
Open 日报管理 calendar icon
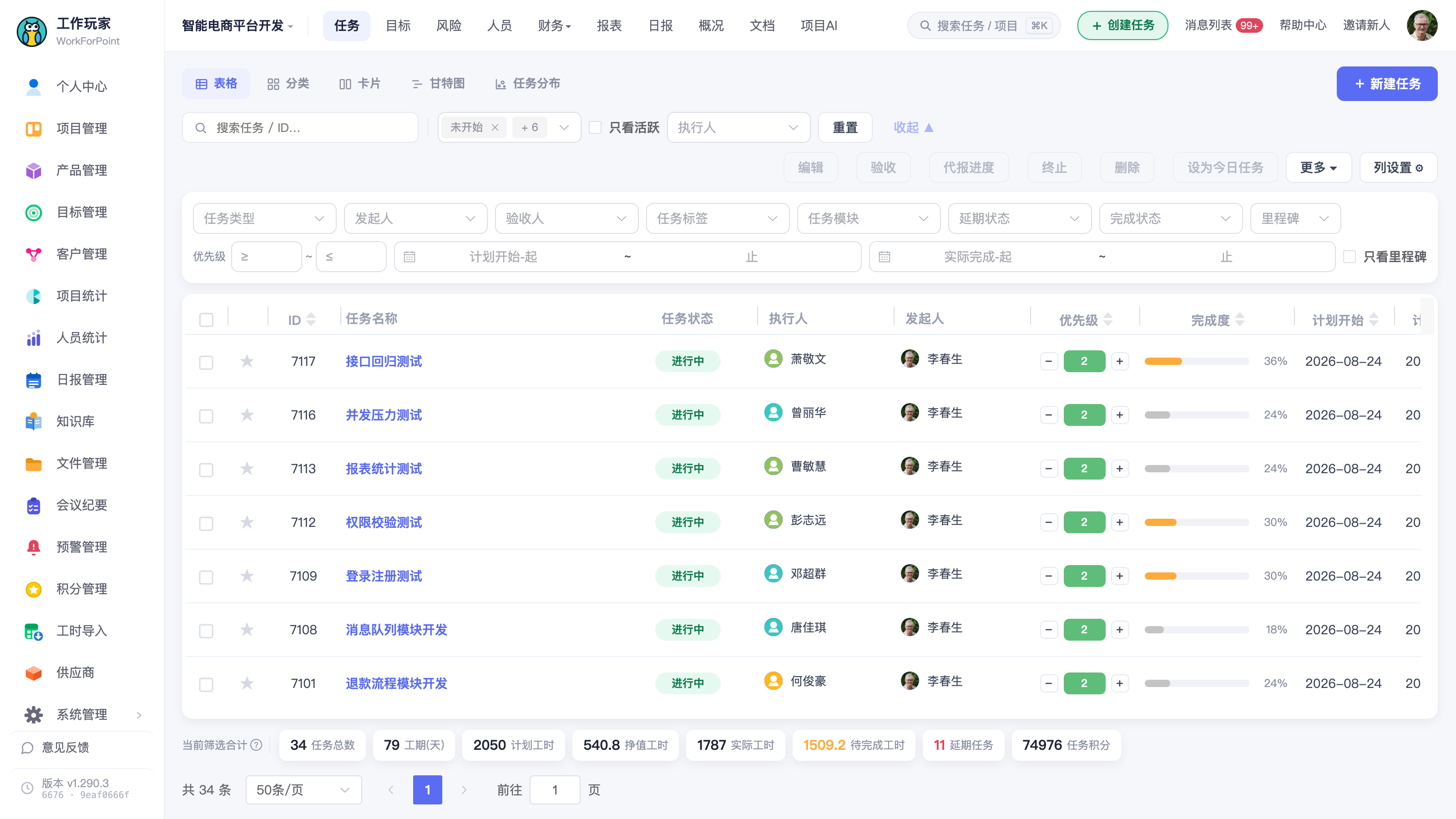(x=33, y=379)
